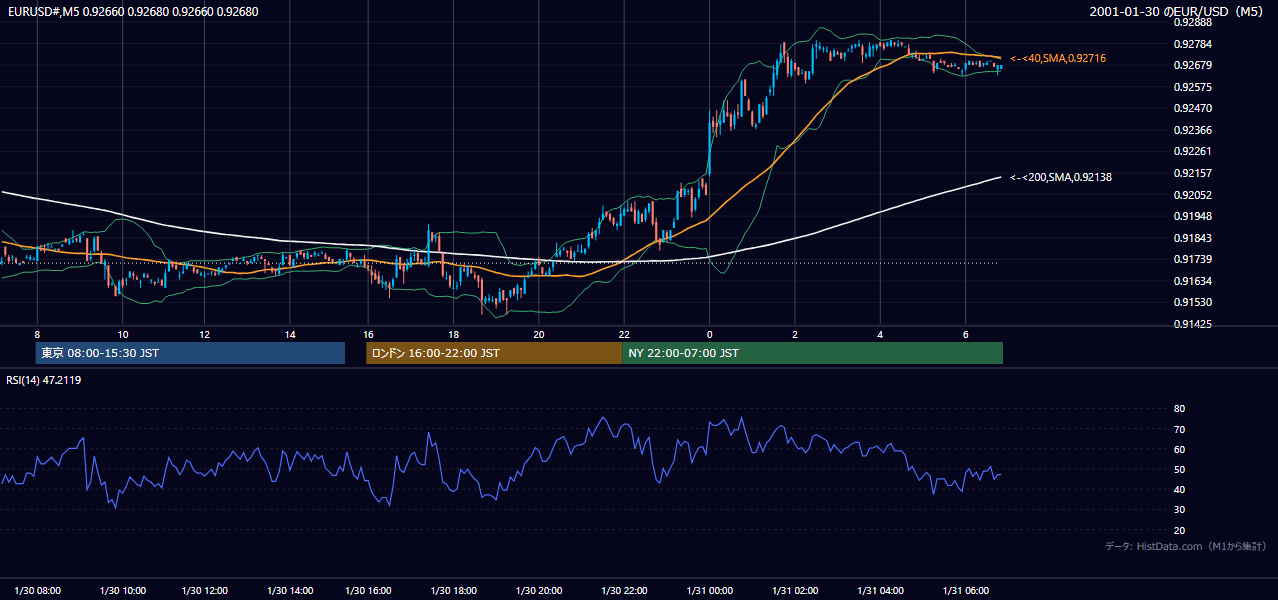The width and height of the screenshot is (1278, 600).
Task: Click the 1/30 16:00 time label
Action: pyautogui.click(x=368, y=591)
